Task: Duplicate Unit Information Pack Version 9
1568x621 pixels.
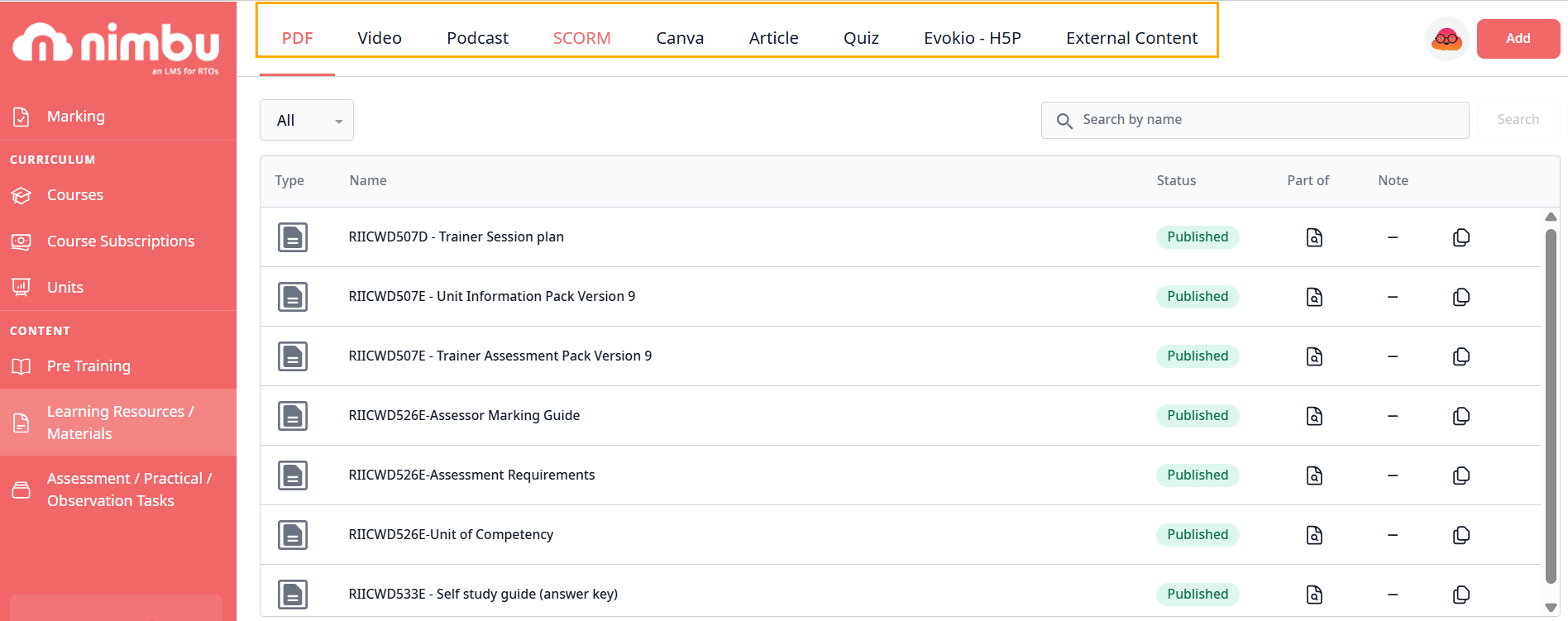Action: coord(1461,297)
